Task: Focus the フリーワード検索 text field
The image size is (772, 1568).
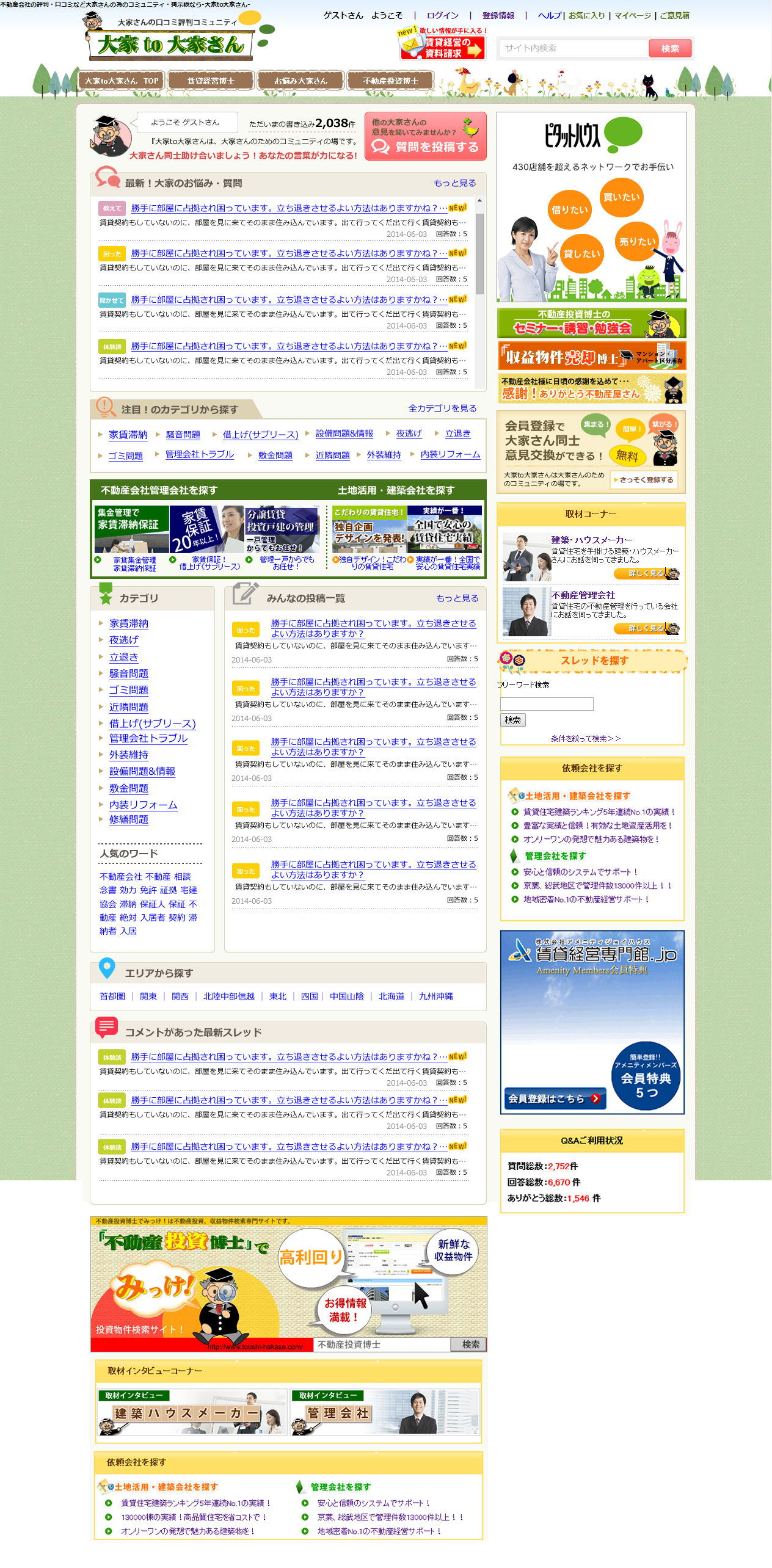Action: (547, 704)
